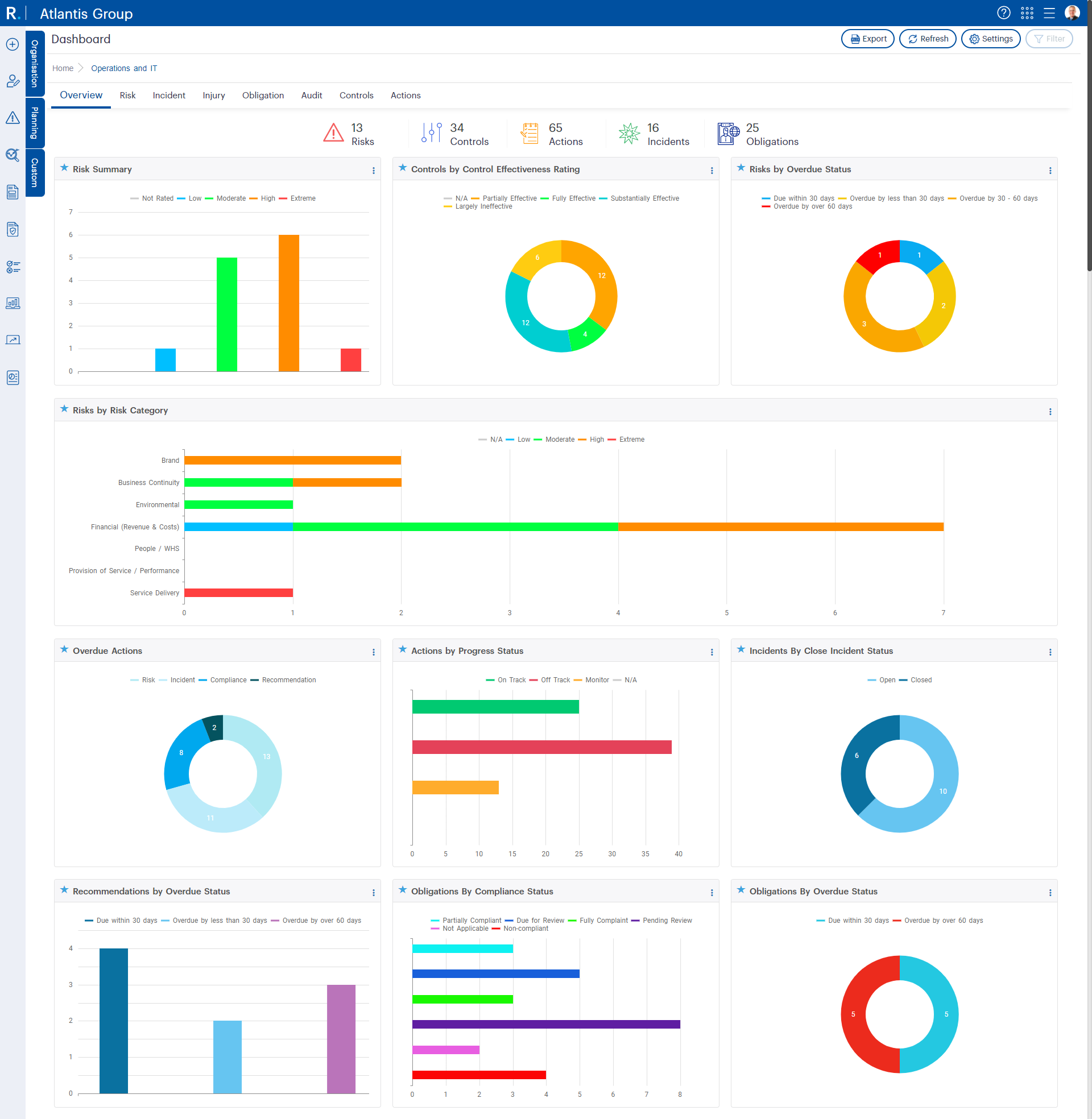Viewport: 1092px width, 1119px height.
Task: Click the help question mark icon
Action: tap(1003, 13)
